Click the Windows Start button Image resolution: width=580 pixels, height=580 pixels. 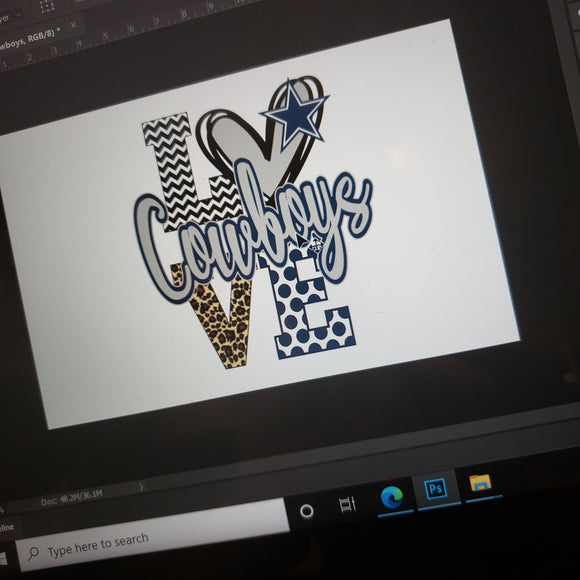[3, 558]
